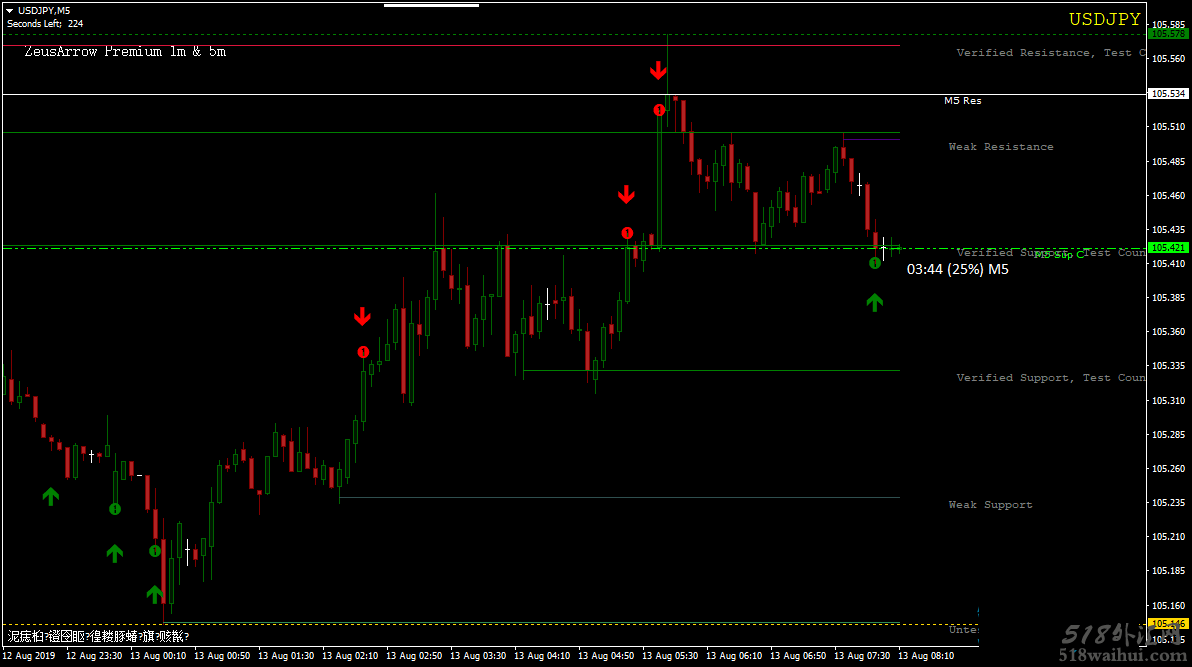Click '13 Aug 06:10' on the time axis
This screenshot has height=667, width=1192.
734,656
